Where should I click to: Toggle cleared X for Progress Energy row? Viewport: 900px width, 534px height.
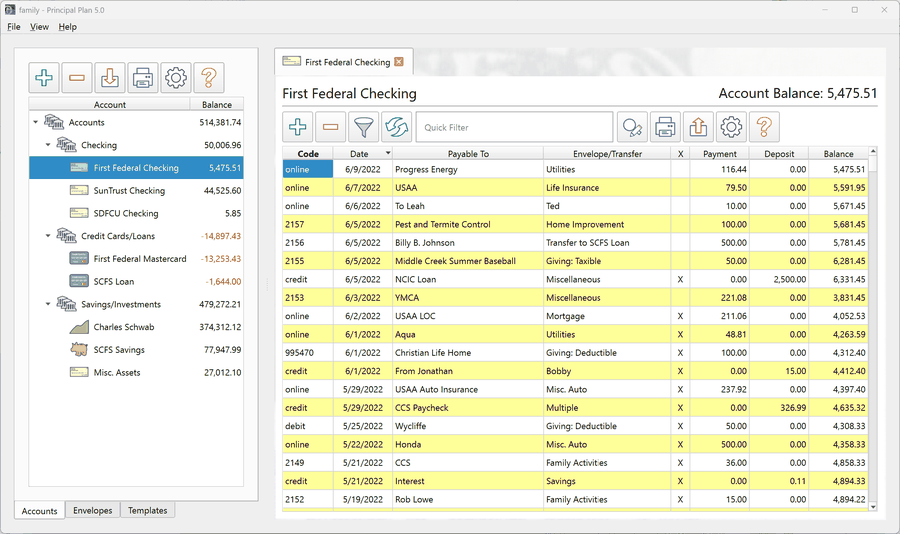(680, 169)
